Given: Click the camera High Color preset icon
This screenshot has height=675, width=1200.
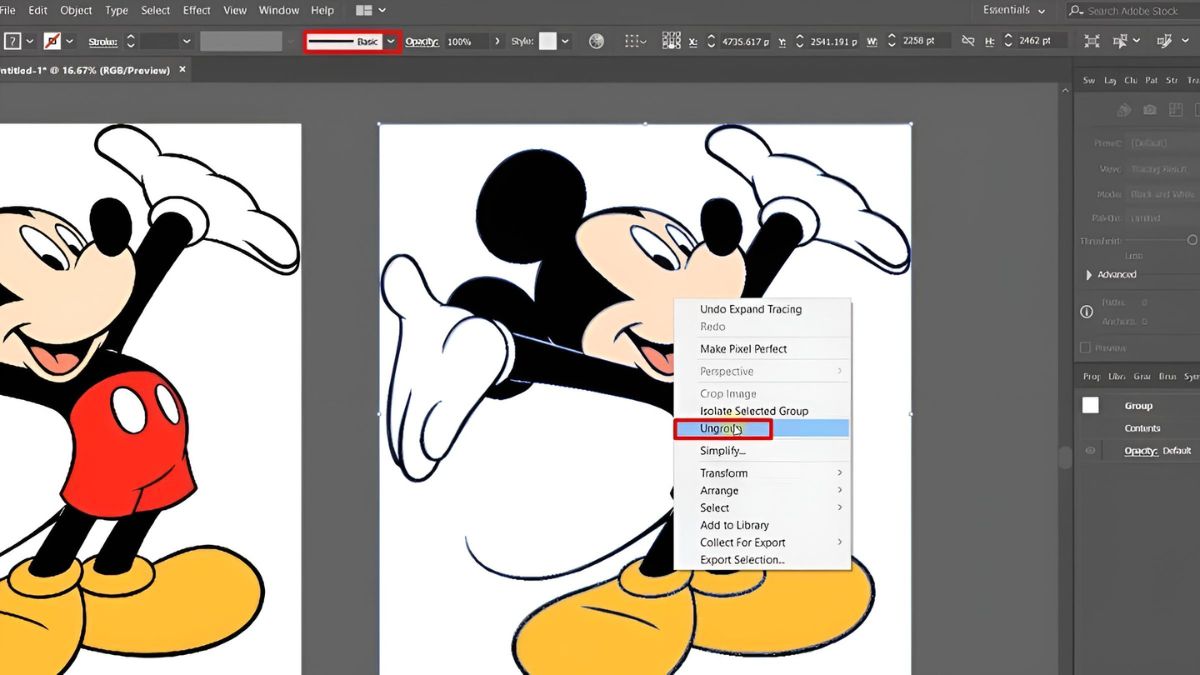Looking at the screenshot, I should click(x=1150, y=110).
